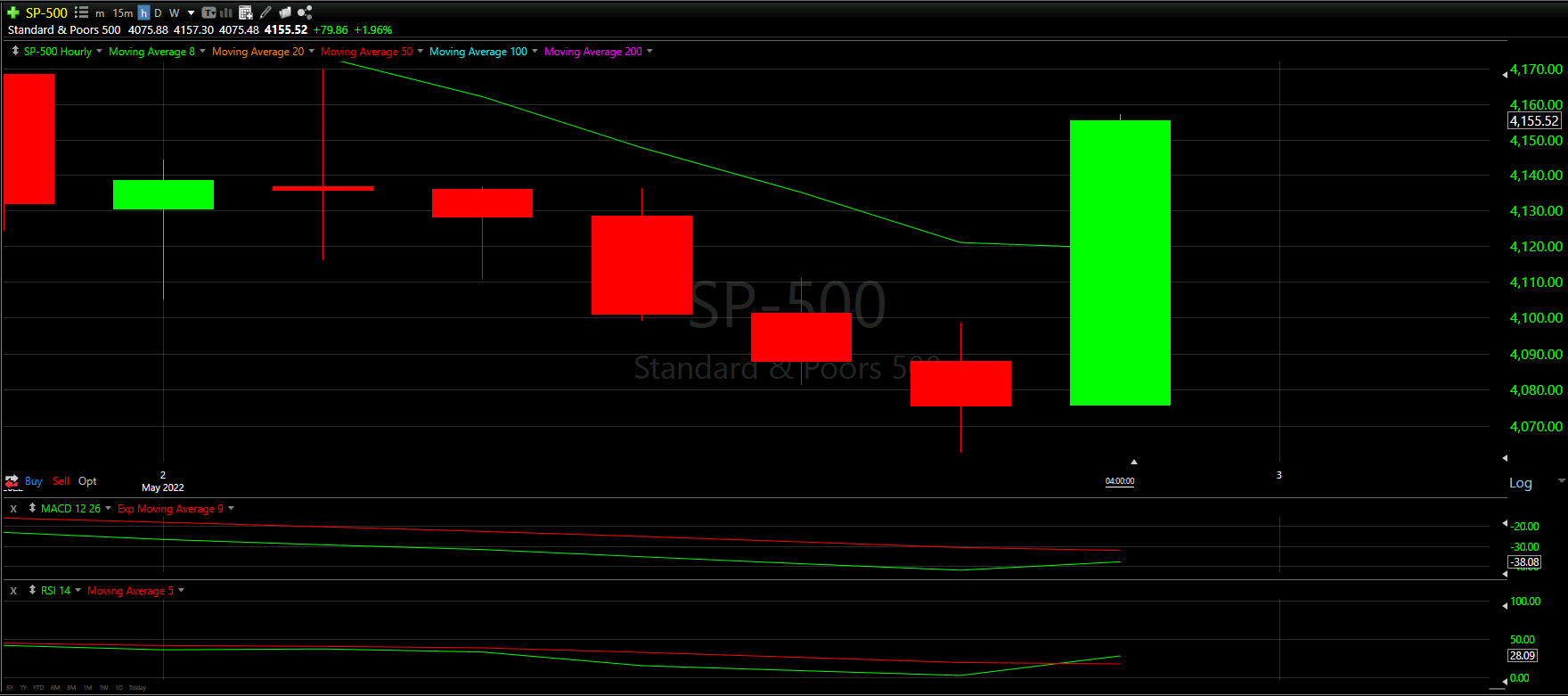Screen dimensions: 1568x696
Task: Open the Moving Average 50 dropdown
Action: [x=421, y=51]
